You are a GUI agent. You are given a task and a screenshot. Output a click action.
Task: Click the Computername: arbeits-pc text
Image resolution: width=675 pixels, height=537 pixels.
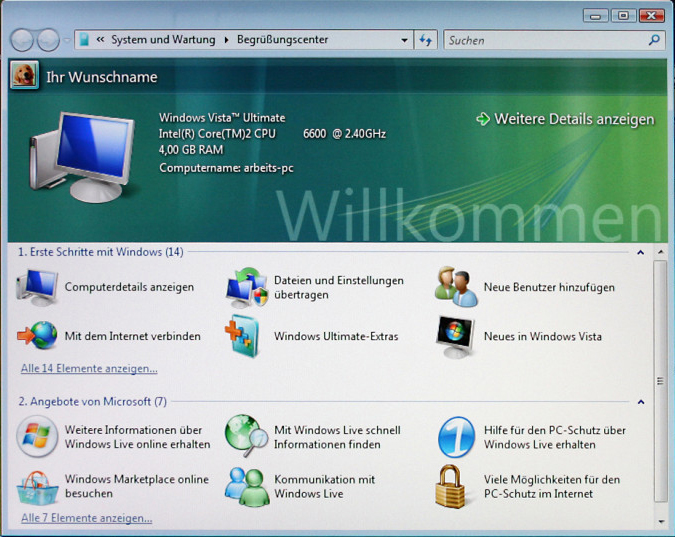pos(226,168)
